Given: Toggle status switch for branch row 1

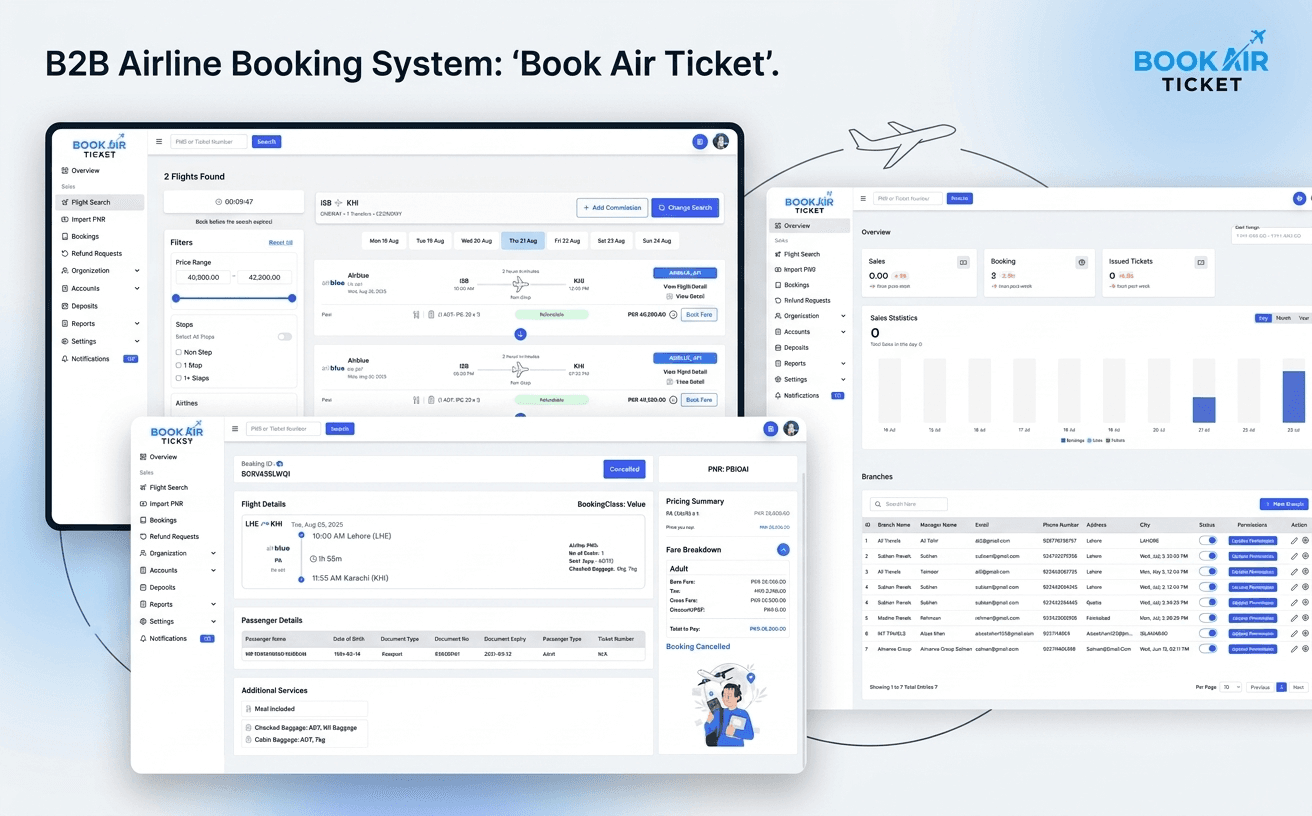Looking at the screenshot, I should (x=1209, y=541).
